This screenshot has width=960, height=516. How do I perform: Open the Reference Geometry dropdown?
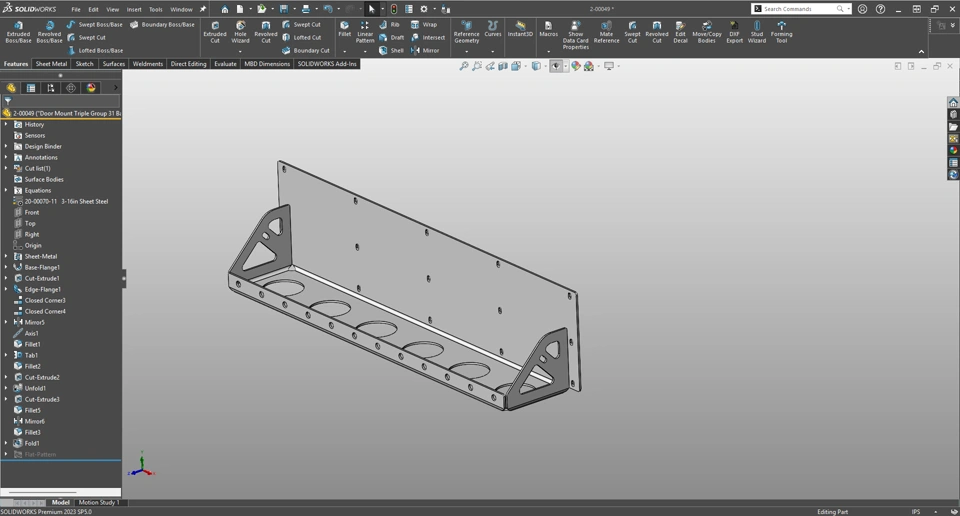(466, 51)
